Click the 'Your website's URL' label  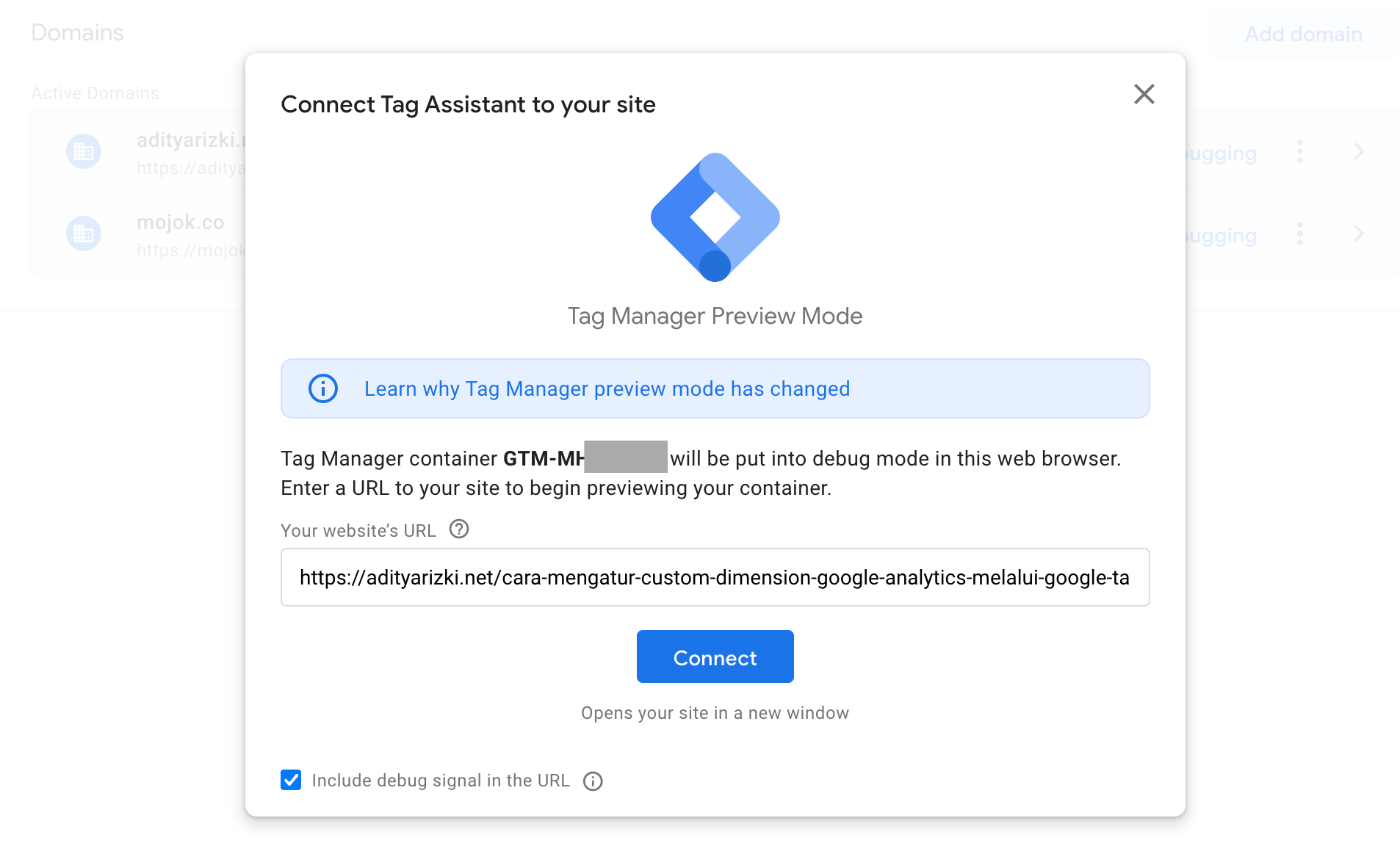point(358,530)
